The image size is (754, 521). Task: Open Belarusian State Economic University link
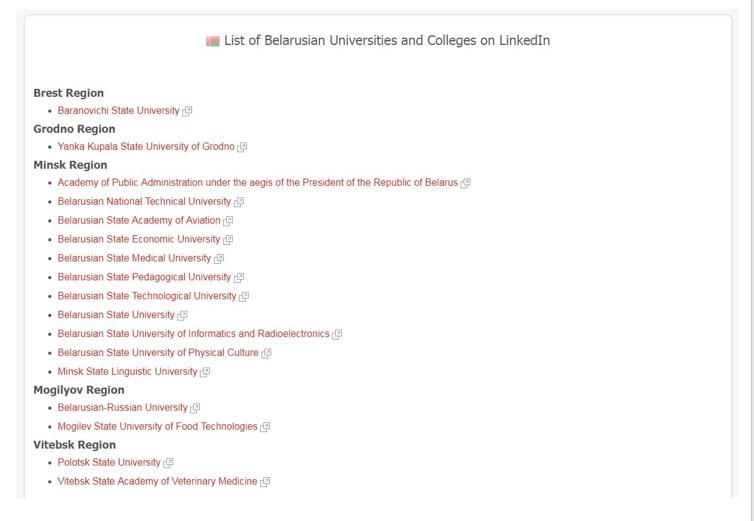[139, 239]
